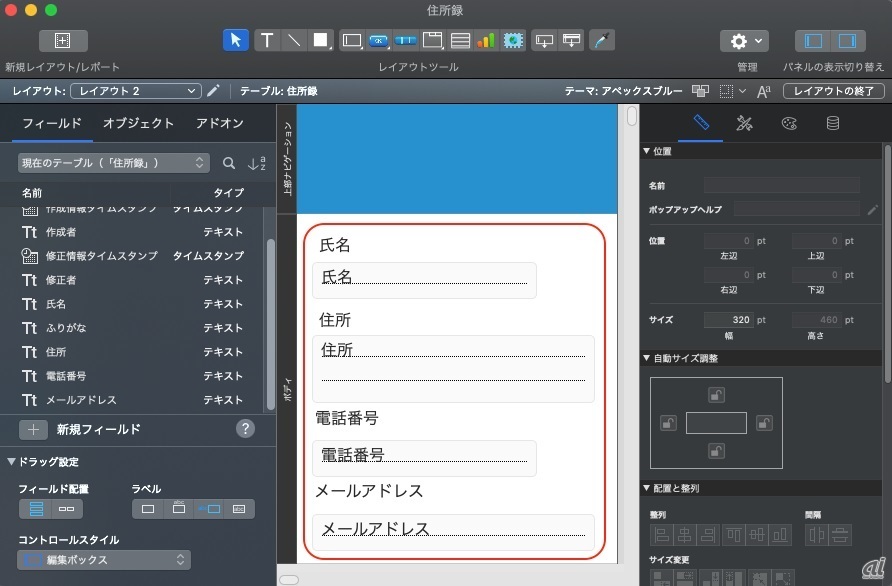
Task: Click the search fields magnifier icon
Action: [x=229, y=163]
